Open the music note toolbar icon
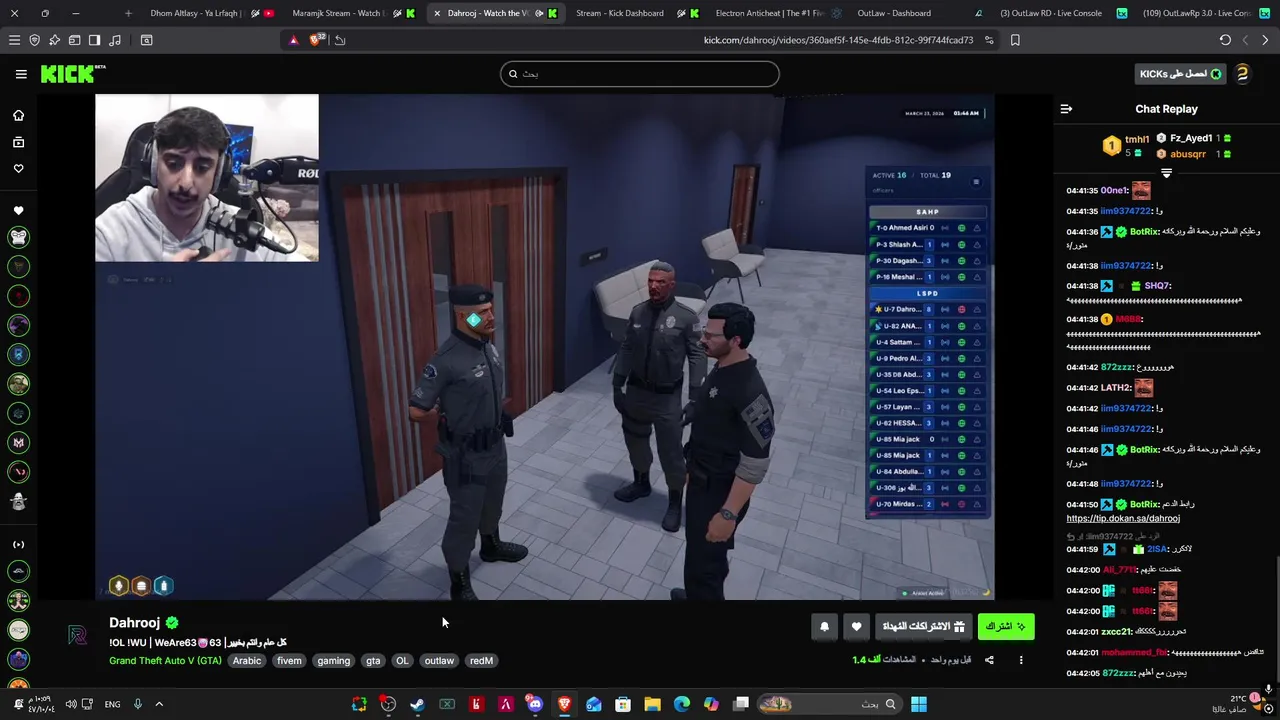This screenshot has height=720, width=1280. (114, 40)
